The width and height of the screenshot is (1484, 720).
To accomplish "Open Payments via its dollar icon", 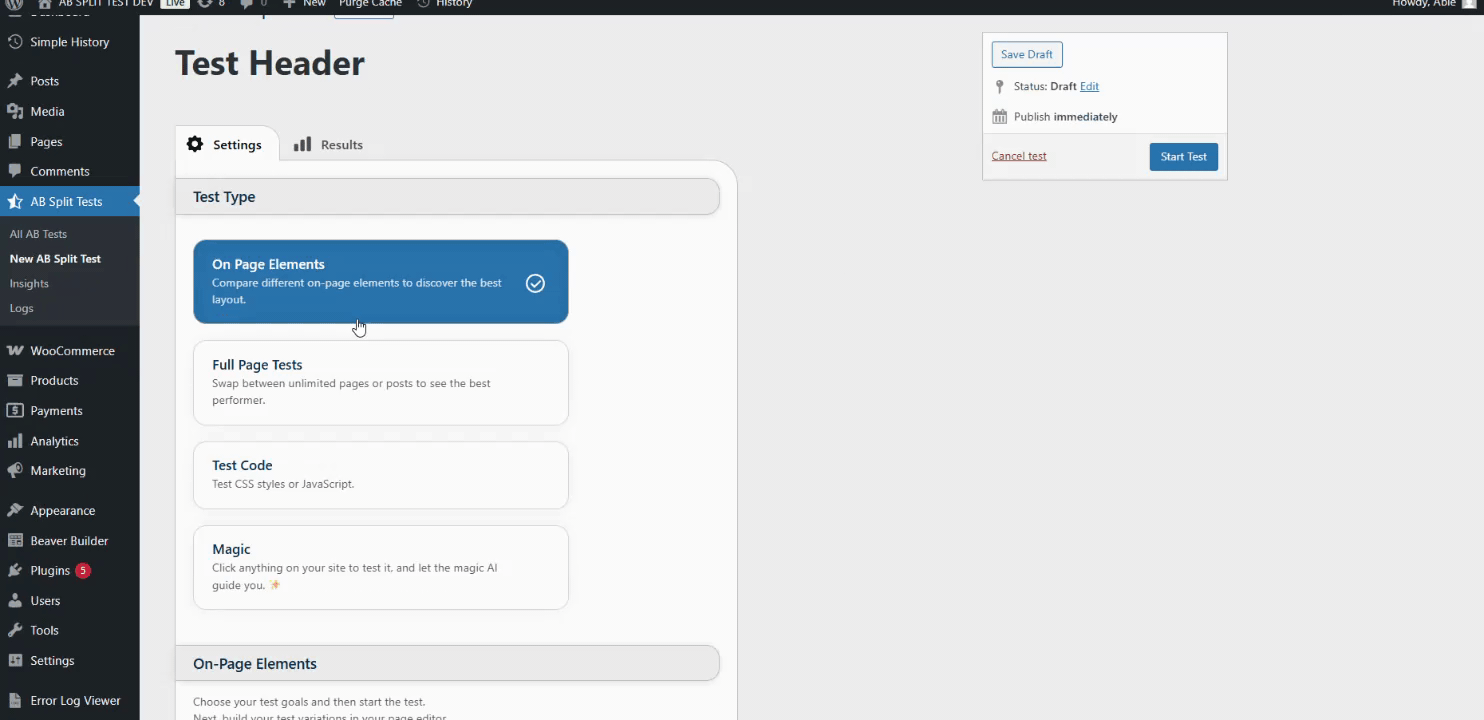I will [x=15, y=410].
